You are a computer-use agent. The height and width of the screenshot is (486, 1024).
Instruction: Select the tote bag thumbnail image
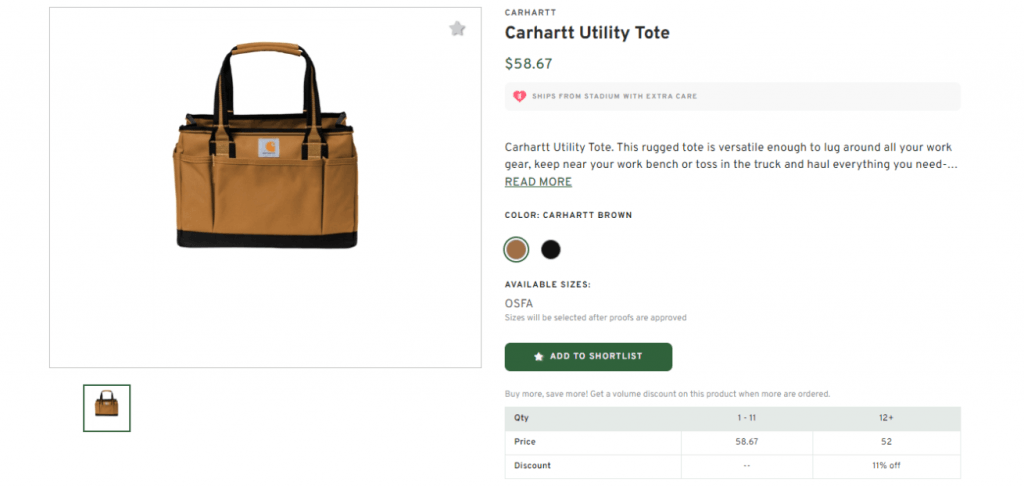coord(106,408)
